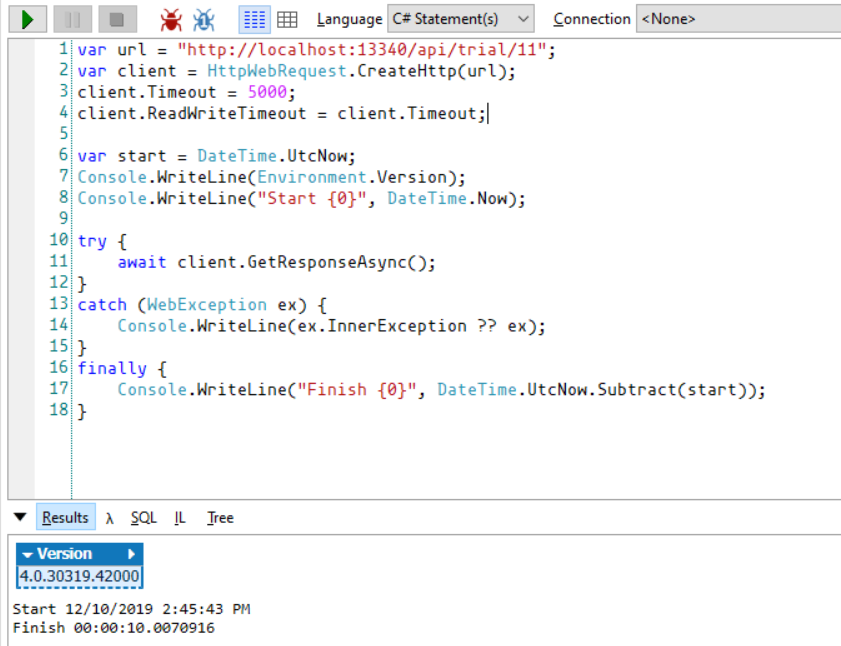
Task: Click the localhost URL string on line 1
Action: 362,50
